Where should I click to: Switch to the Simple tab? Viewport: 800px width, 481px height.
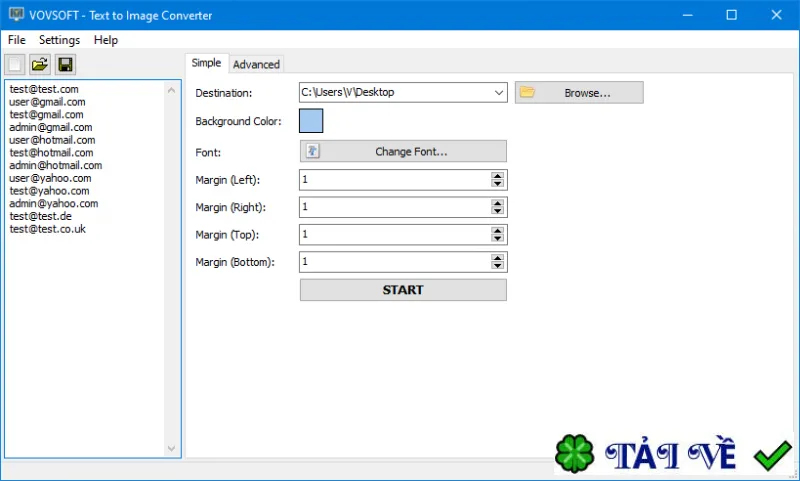[207, 63]
